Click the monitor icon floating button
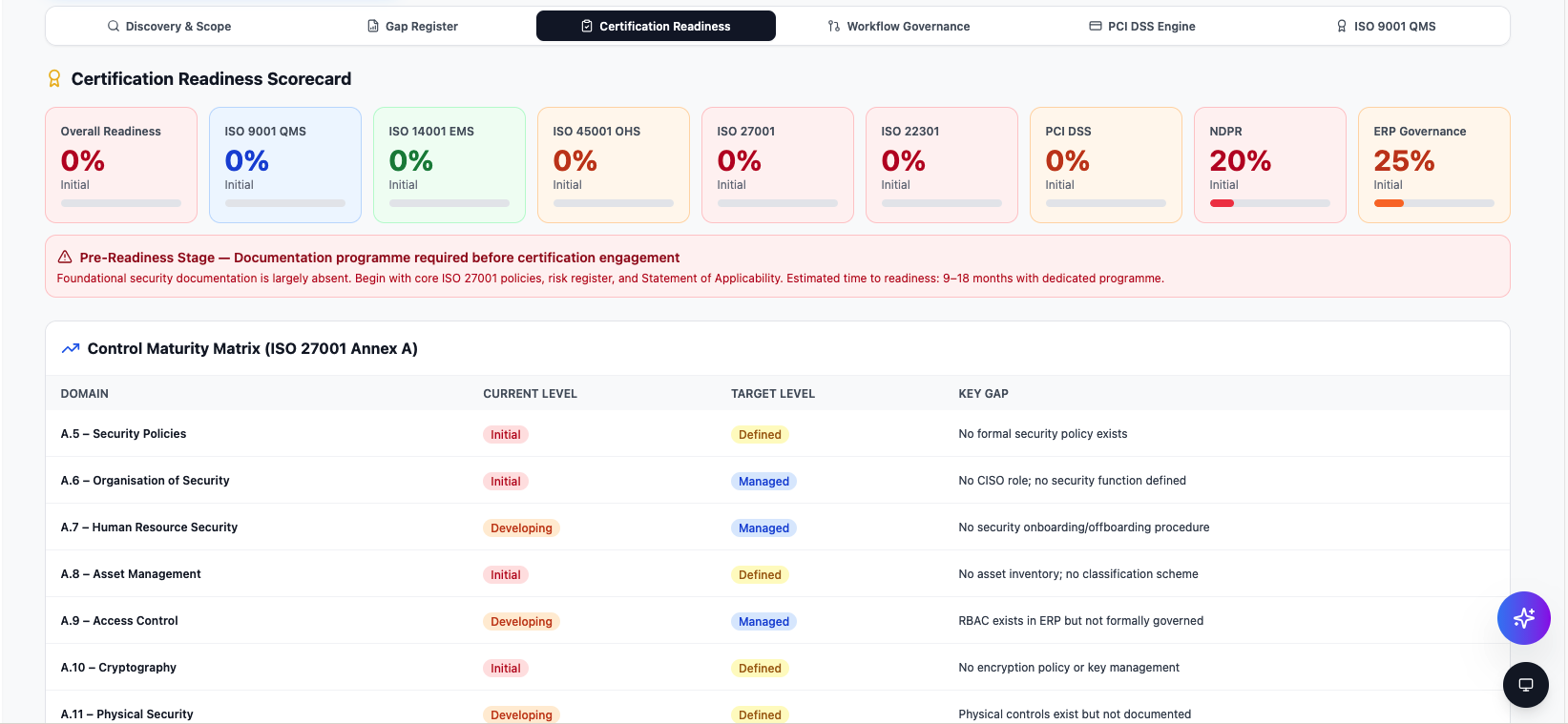 coord(1525,685)
